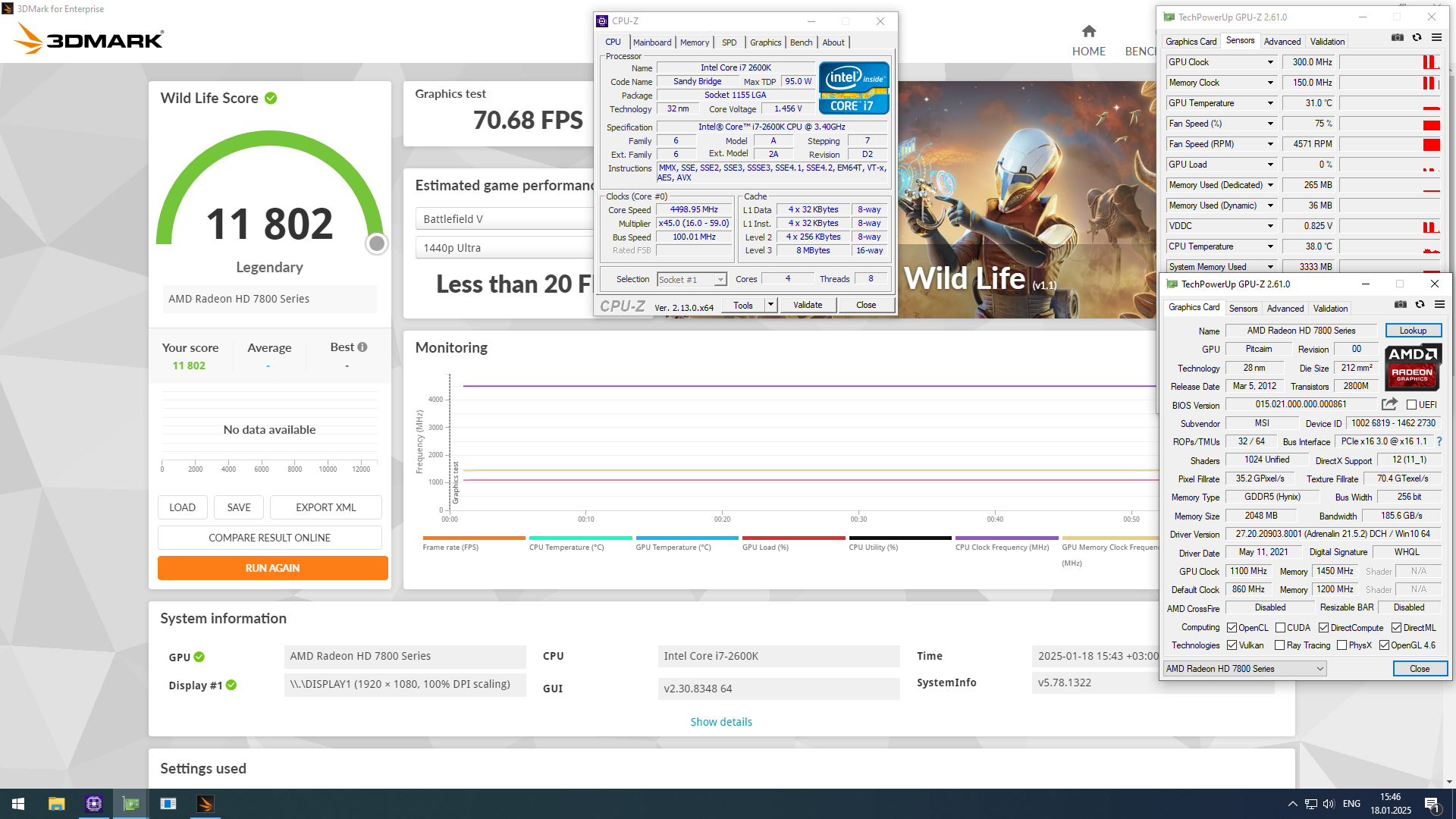This screenshot has height=819, width=1456.
Task: Switch to the Bench tab in CPU-Z
Action: coord(801,42)
